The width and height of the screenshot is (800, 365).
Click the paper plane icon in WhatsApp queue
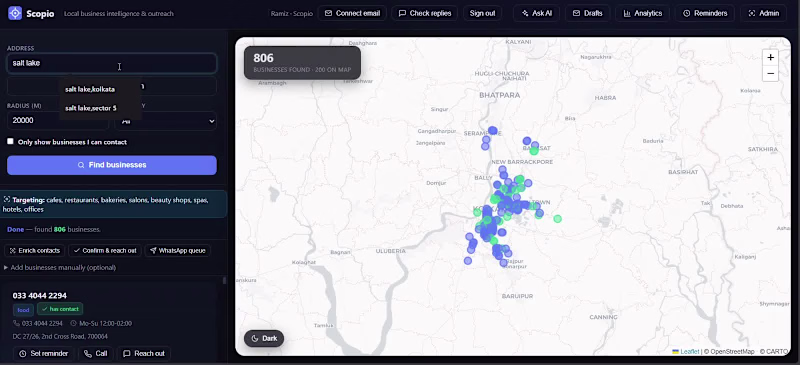[x=153, y=251]
